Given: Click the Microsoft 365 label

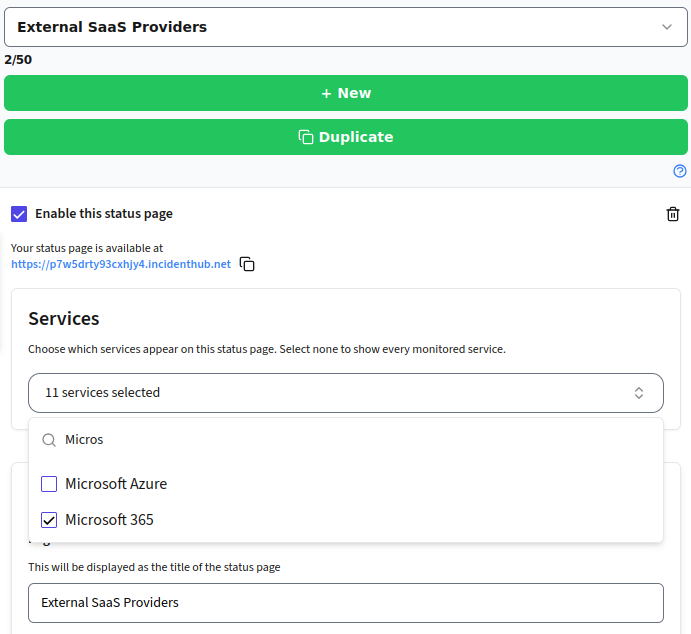Looking at the screenshot, I should [109, 520].
